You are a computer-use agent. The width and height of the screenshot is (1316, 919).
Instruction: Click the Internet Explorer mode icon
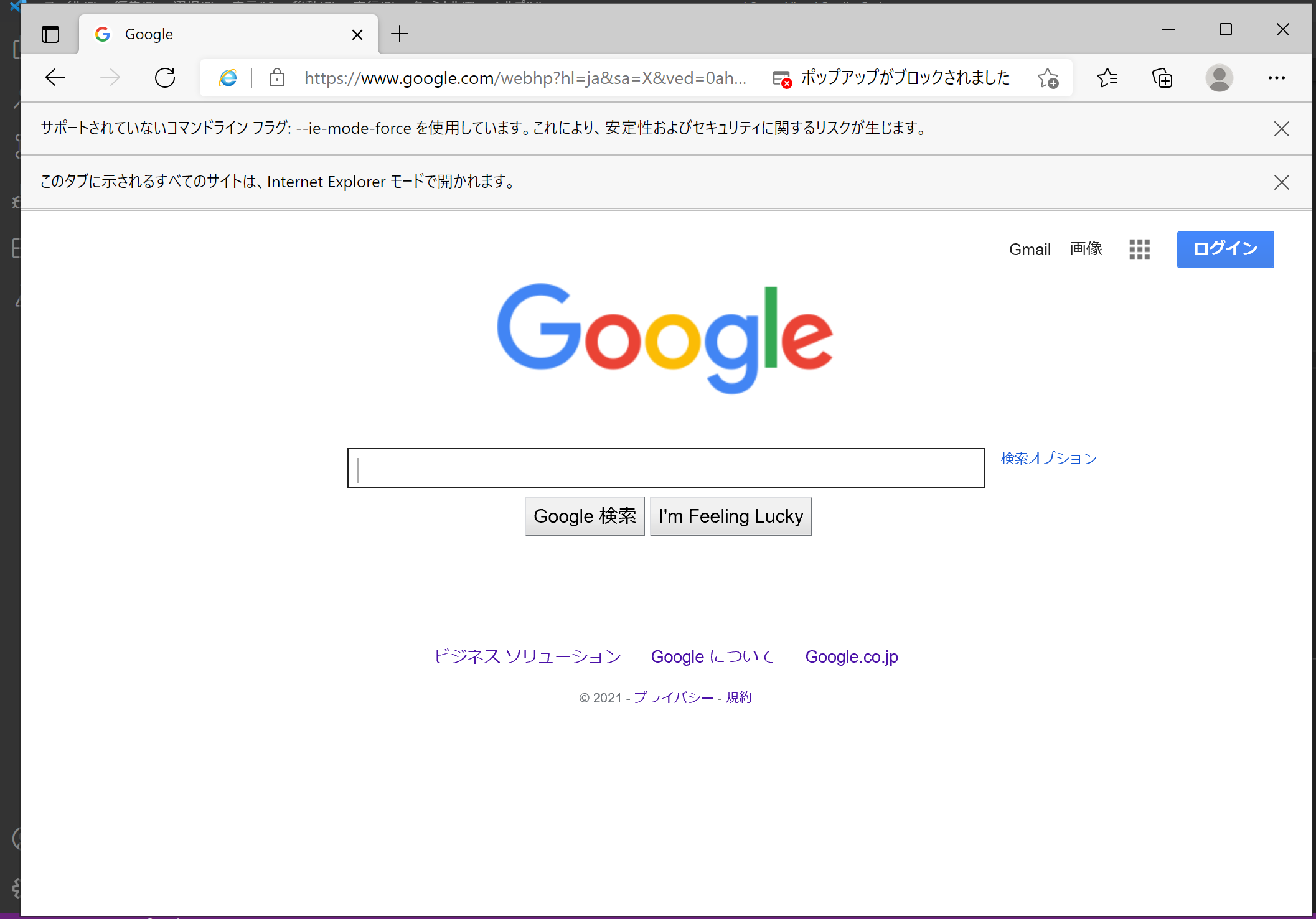(x=228, y=78)
